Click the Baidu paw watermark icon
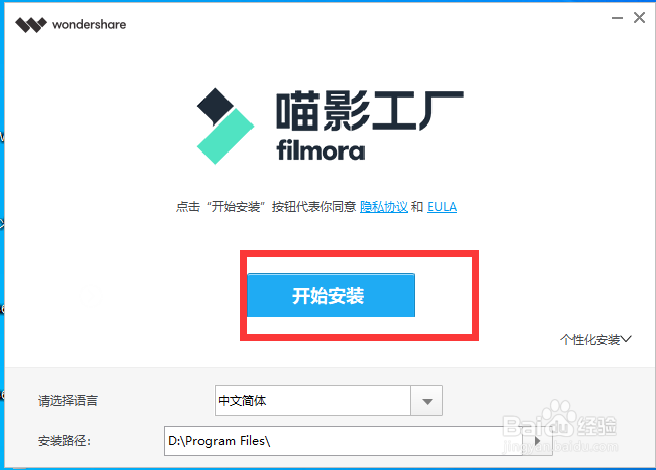656x470 pixels. [x=561, y=416]
